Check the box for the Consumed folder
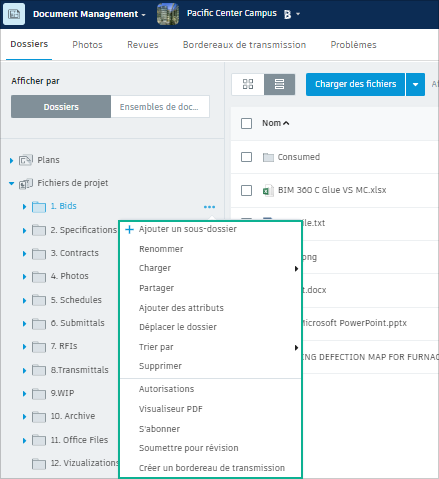 coord(246,157)
